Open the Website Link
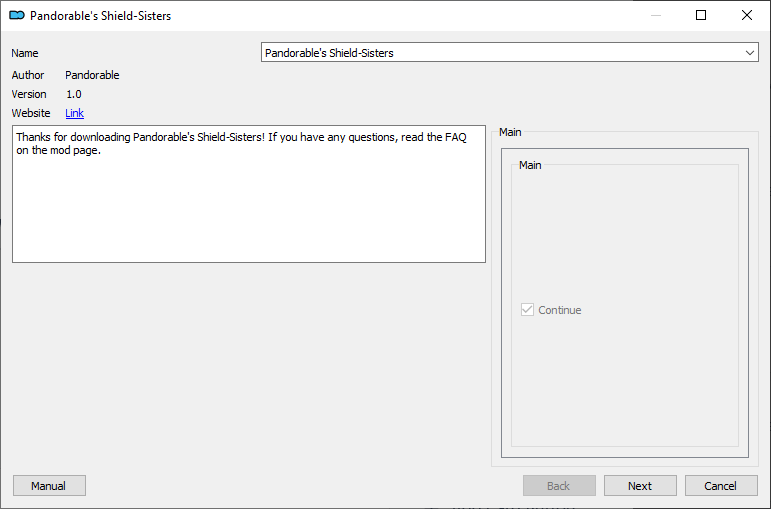This screenshot has height=509, width=771. (74, 113)
